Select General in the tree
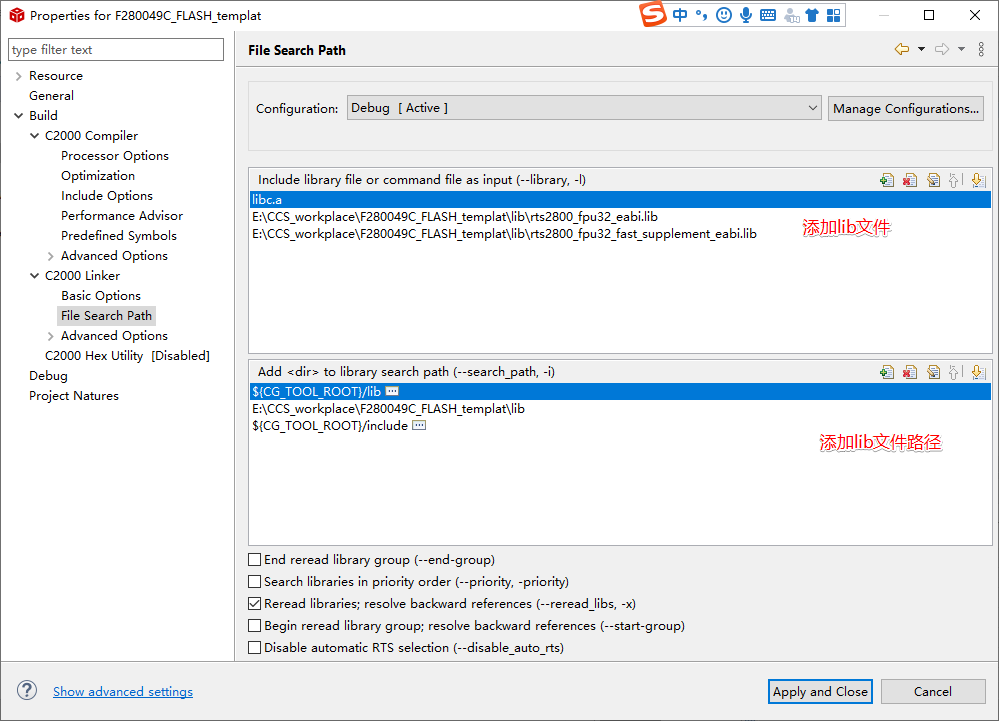 tap(52, 96)
